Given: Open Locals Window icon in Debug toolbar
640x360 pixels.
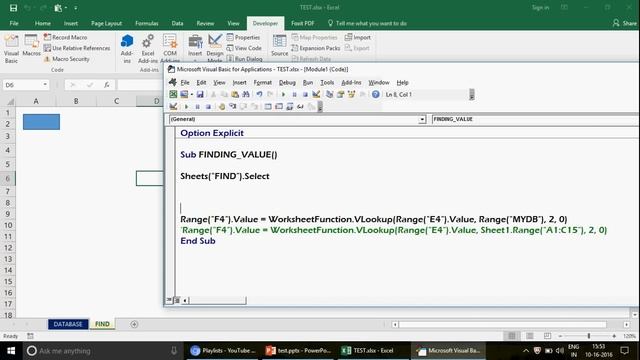Looking at the screenshot, I should [268, 107].
